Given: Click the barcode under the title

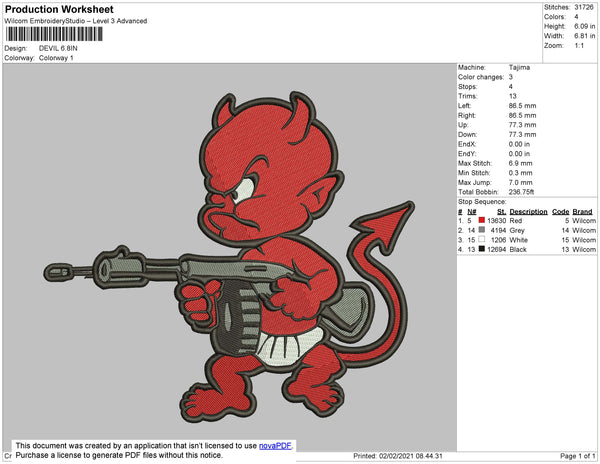Looking at the screenshot, I should coord(54,34).
